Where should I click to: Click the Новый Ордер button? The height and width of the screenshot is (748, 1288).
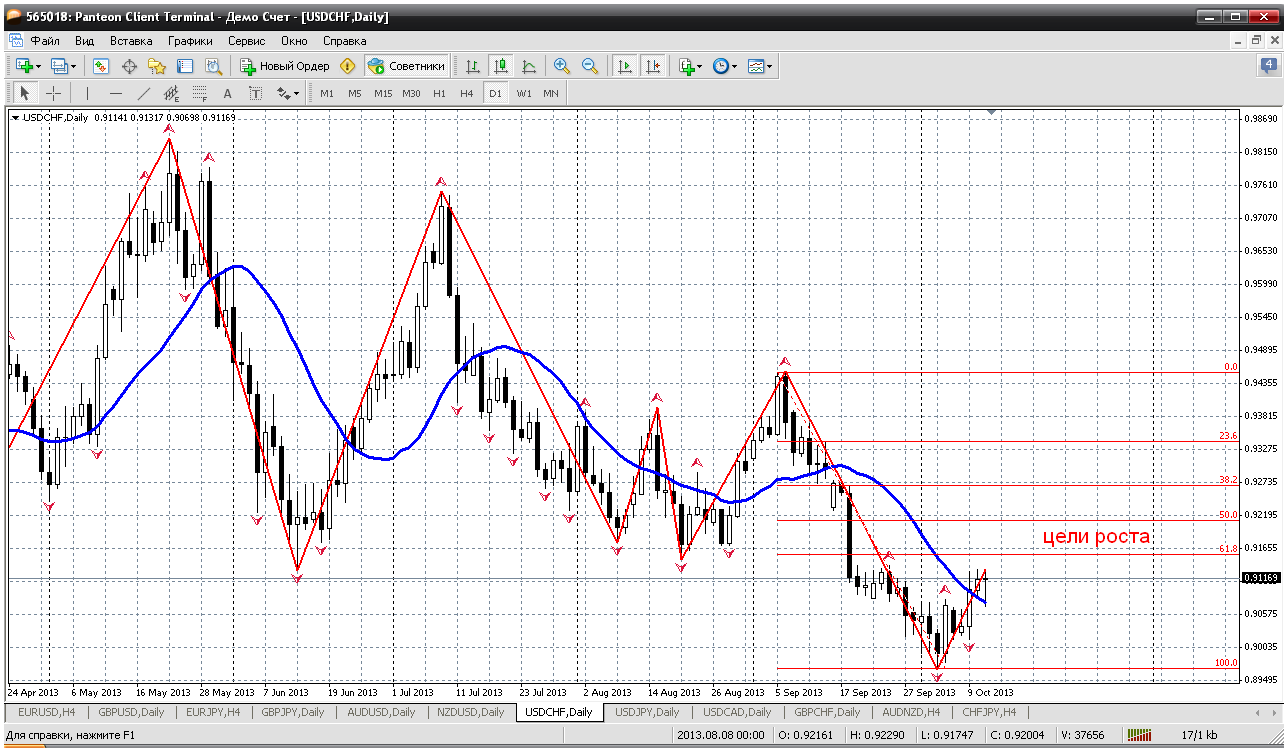click(x=285, y=66)
